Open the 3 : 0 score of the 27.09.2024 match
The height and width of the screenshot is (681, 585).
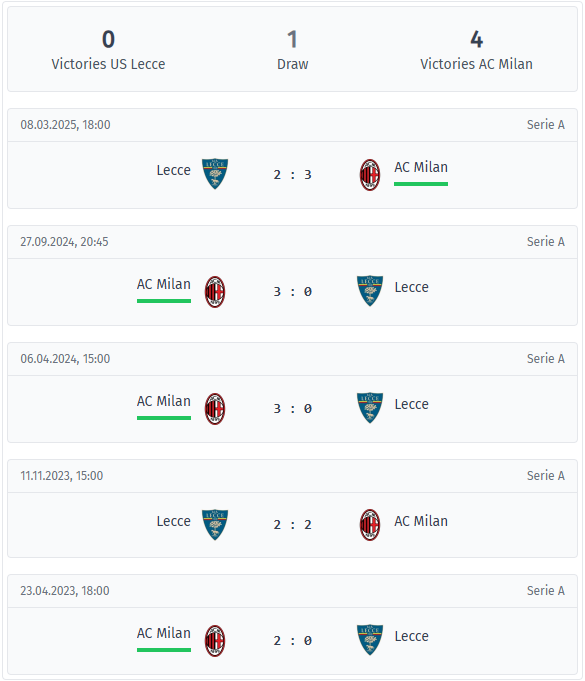[293, 292]
